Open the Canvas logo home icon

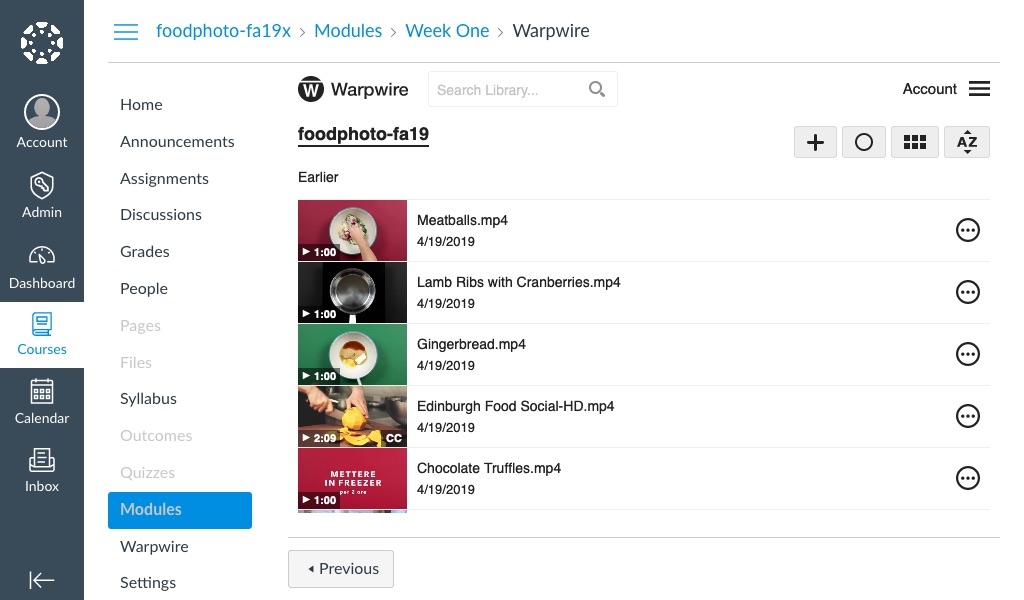42,43
